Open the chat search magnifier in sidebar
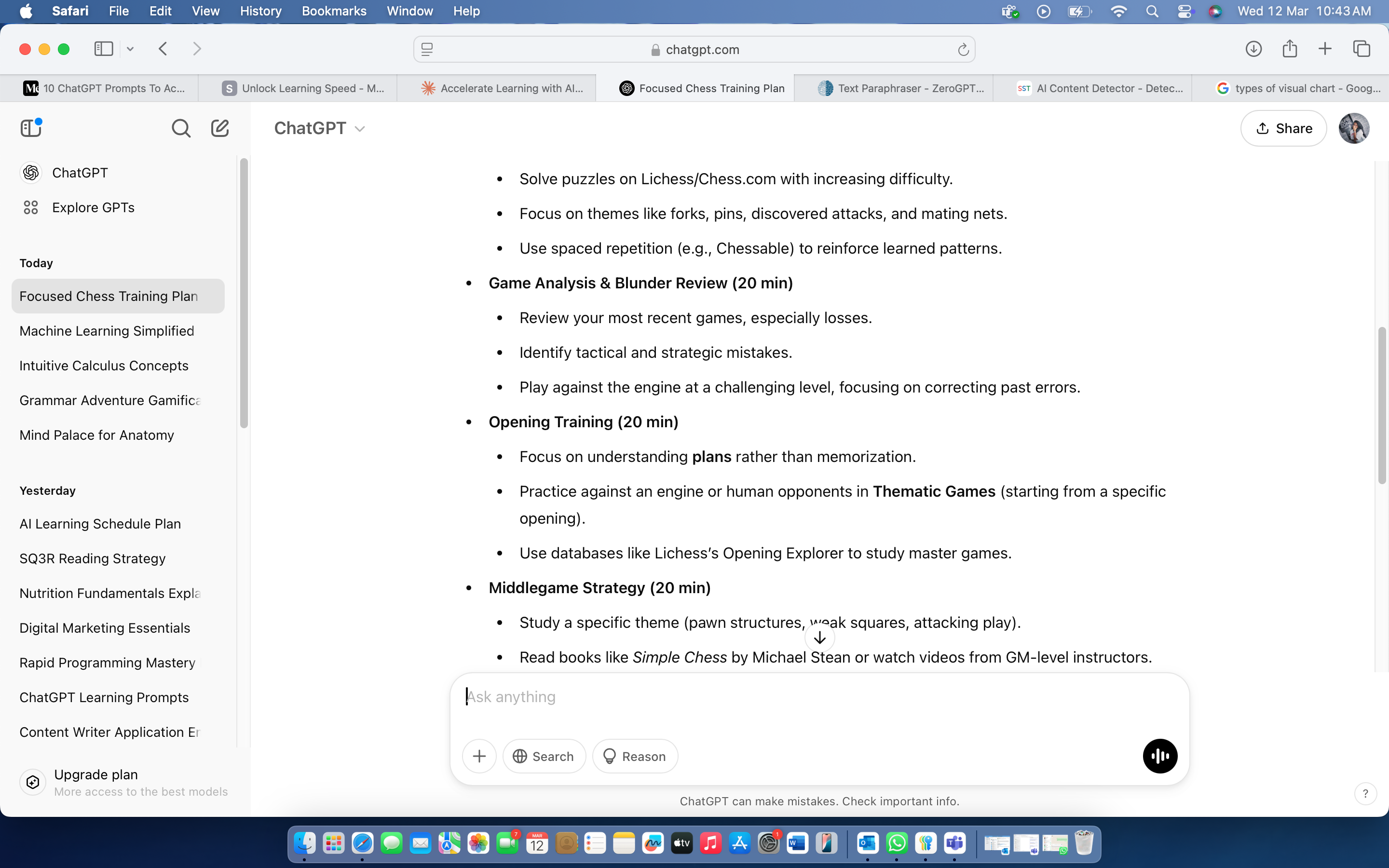The width and height of the screenshot is (1389, 868). (x=181, y=128)
